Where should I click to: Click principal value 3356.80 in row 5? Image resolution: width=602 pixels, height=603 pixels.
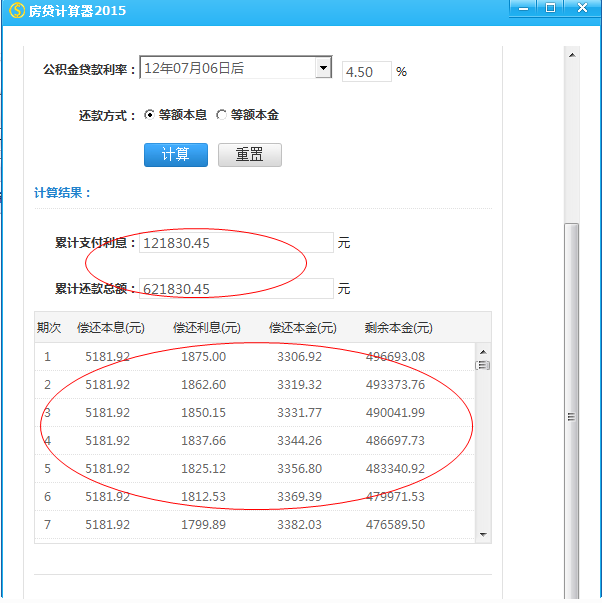[299, 468]
